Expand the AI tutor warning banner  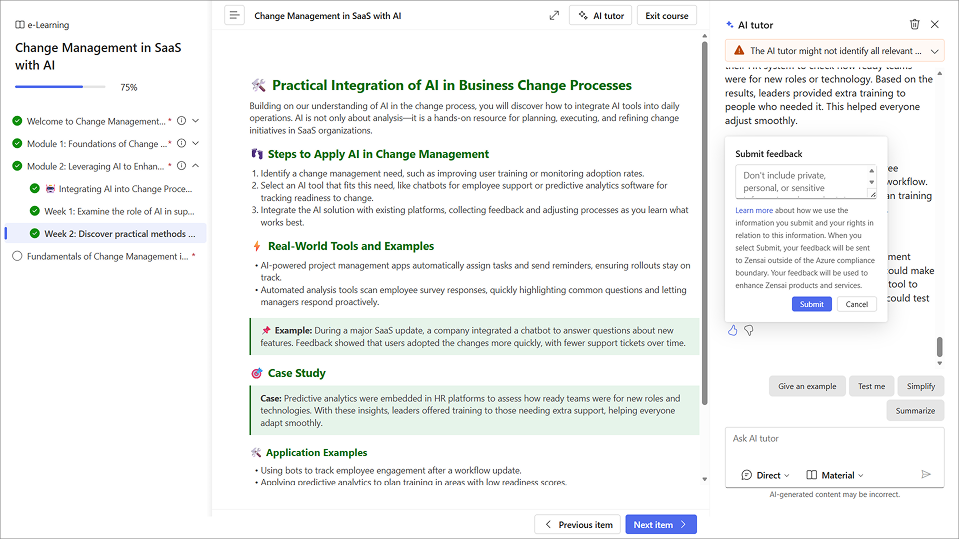[935, 51]
